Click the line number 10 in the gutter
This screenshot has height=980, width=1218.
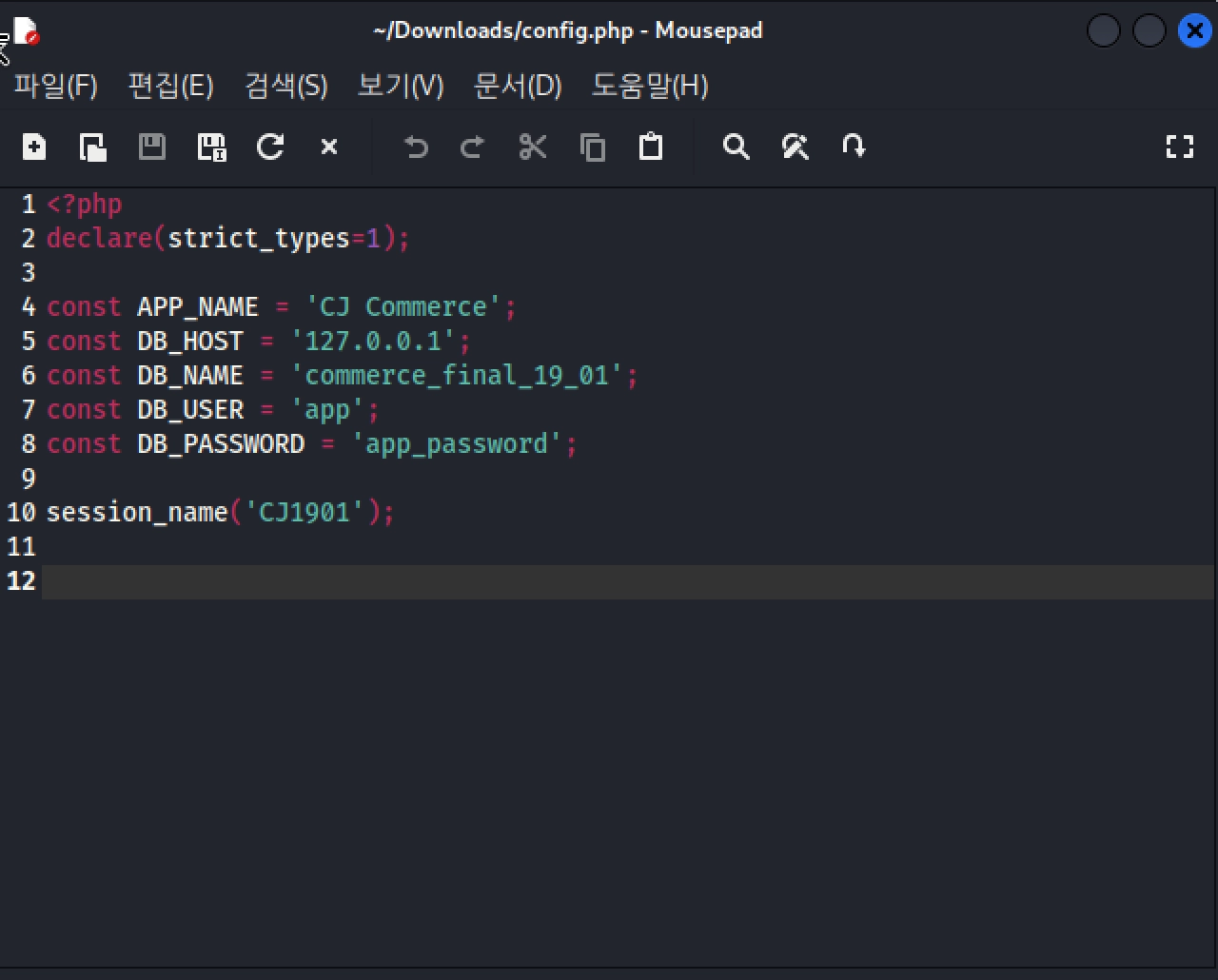[x=21, y=512]
